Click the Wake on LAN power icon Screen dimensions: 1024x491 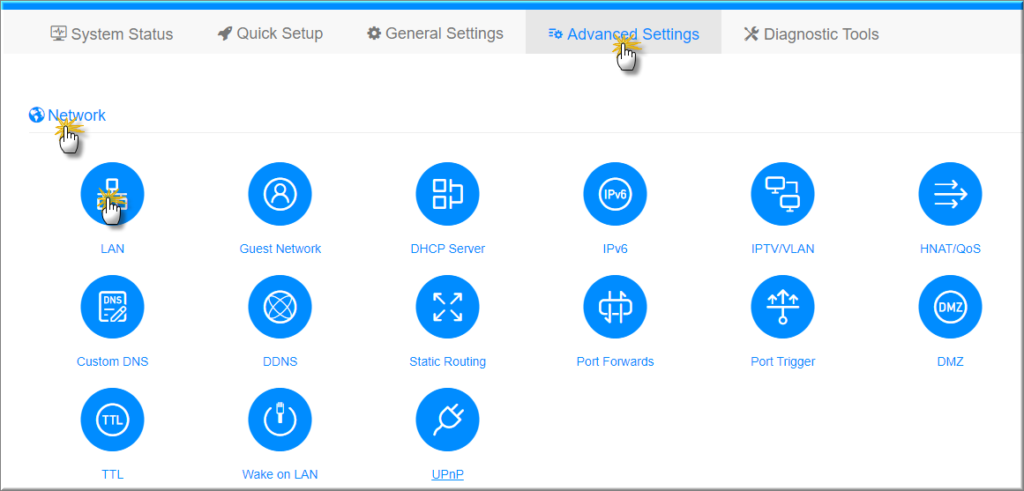point(280,420)
